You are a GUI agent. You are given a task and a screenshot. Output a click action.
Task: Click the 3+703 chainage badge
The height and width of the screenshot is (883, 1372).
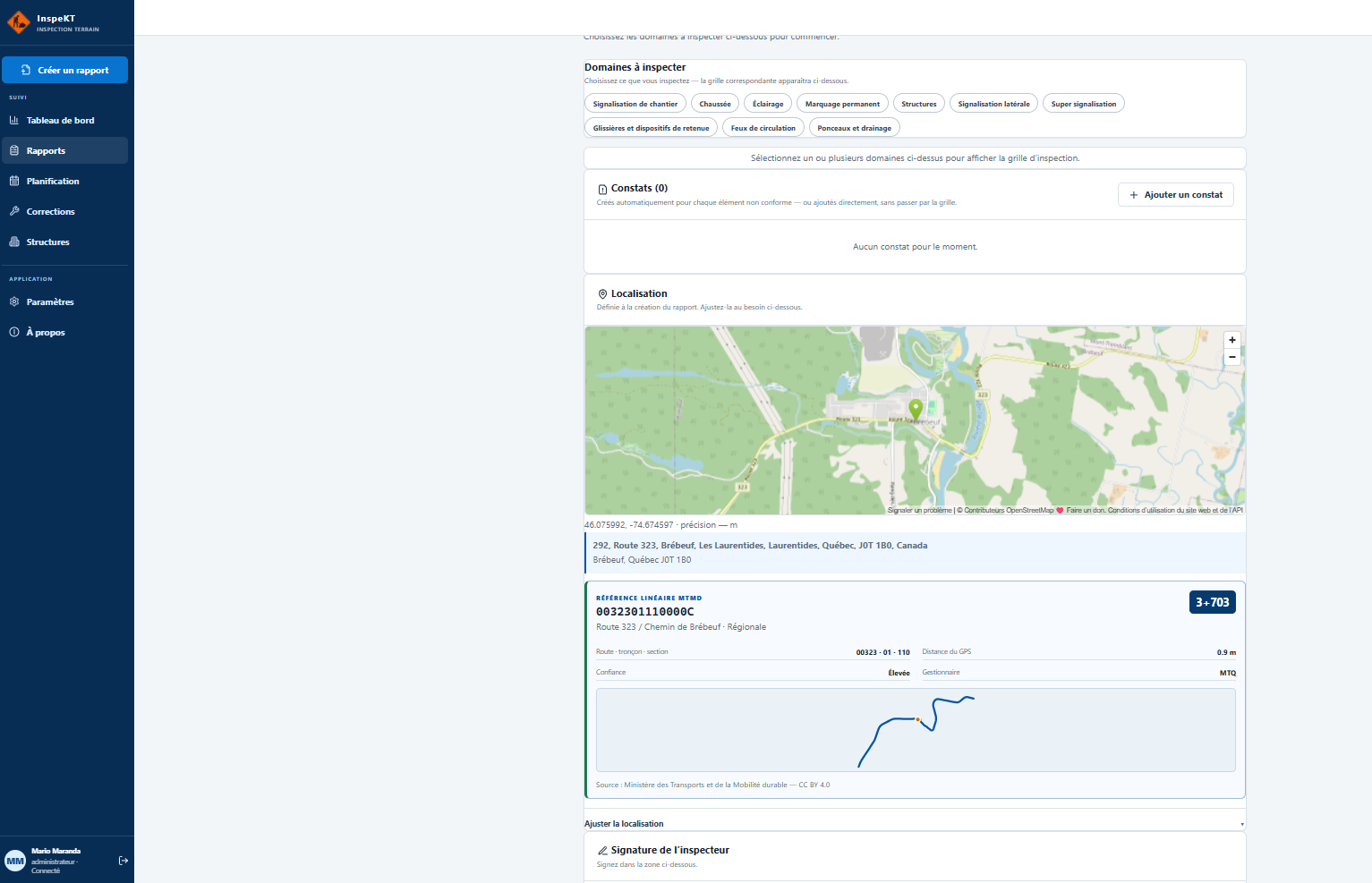click(x=1213, y=602)
